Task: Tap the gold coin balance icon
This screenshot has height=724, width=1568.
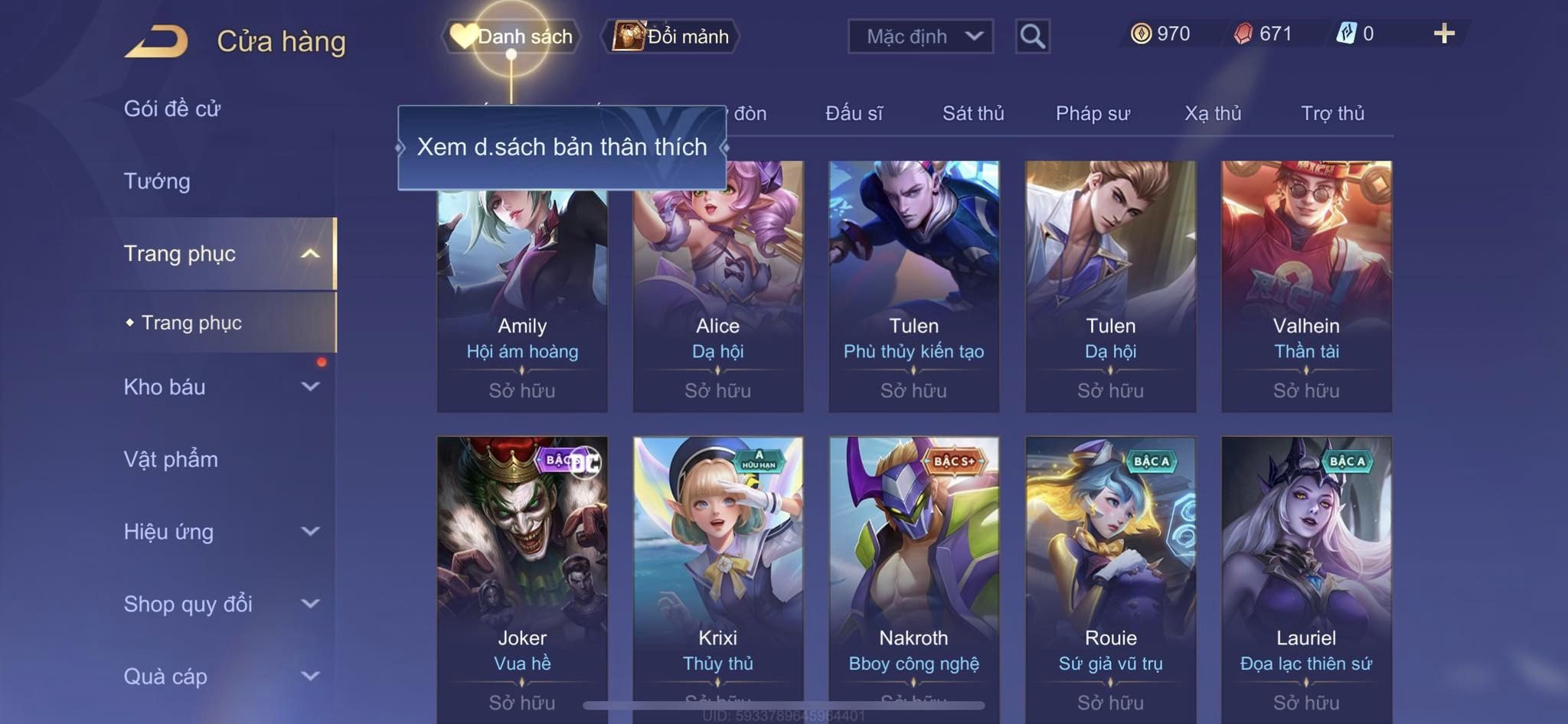Action: [x=1141, y=34]
